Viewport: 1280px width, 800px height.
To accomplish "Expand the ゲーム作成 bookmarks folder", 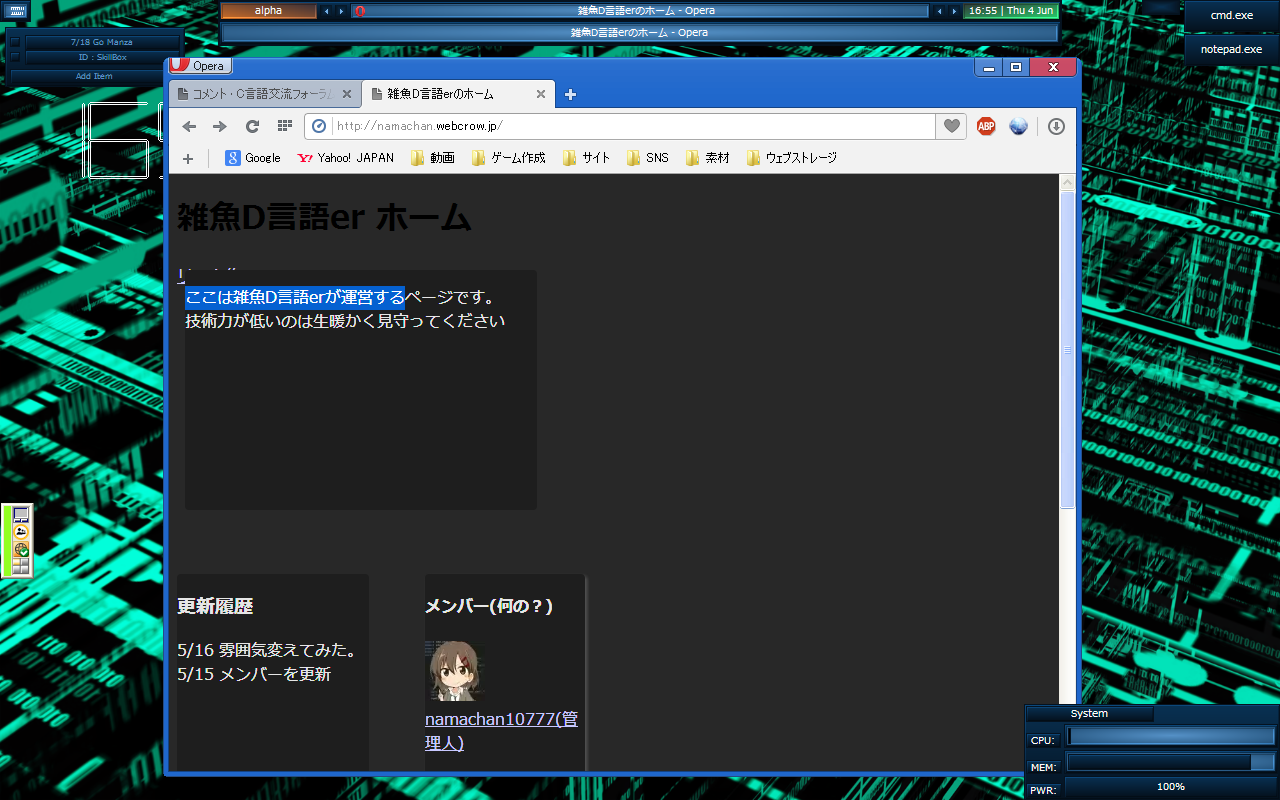I will coord(508,158).
